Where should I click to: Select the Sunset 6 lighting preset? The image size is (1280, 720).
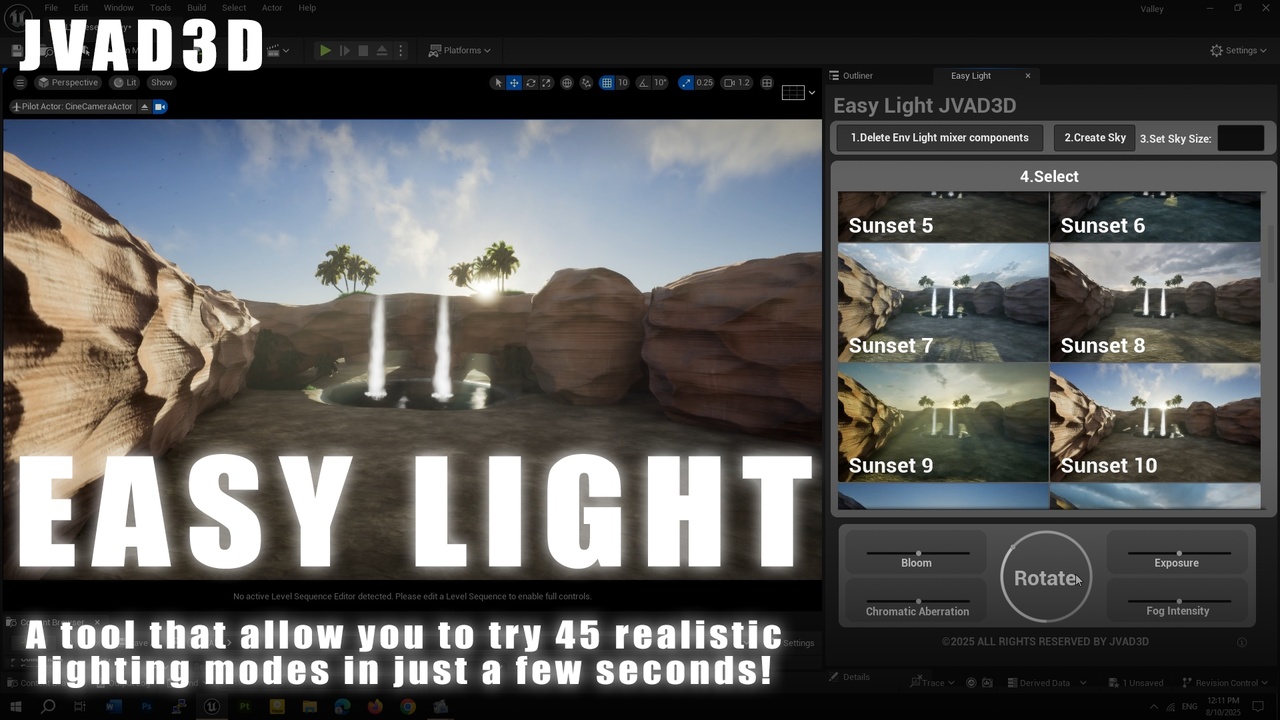1155,217
